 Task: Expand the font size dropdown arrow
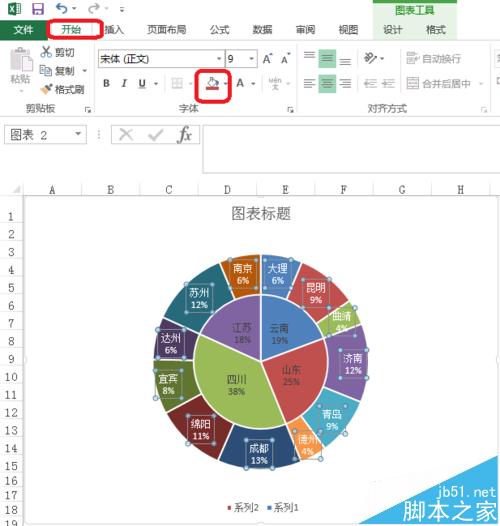[252, 59]
